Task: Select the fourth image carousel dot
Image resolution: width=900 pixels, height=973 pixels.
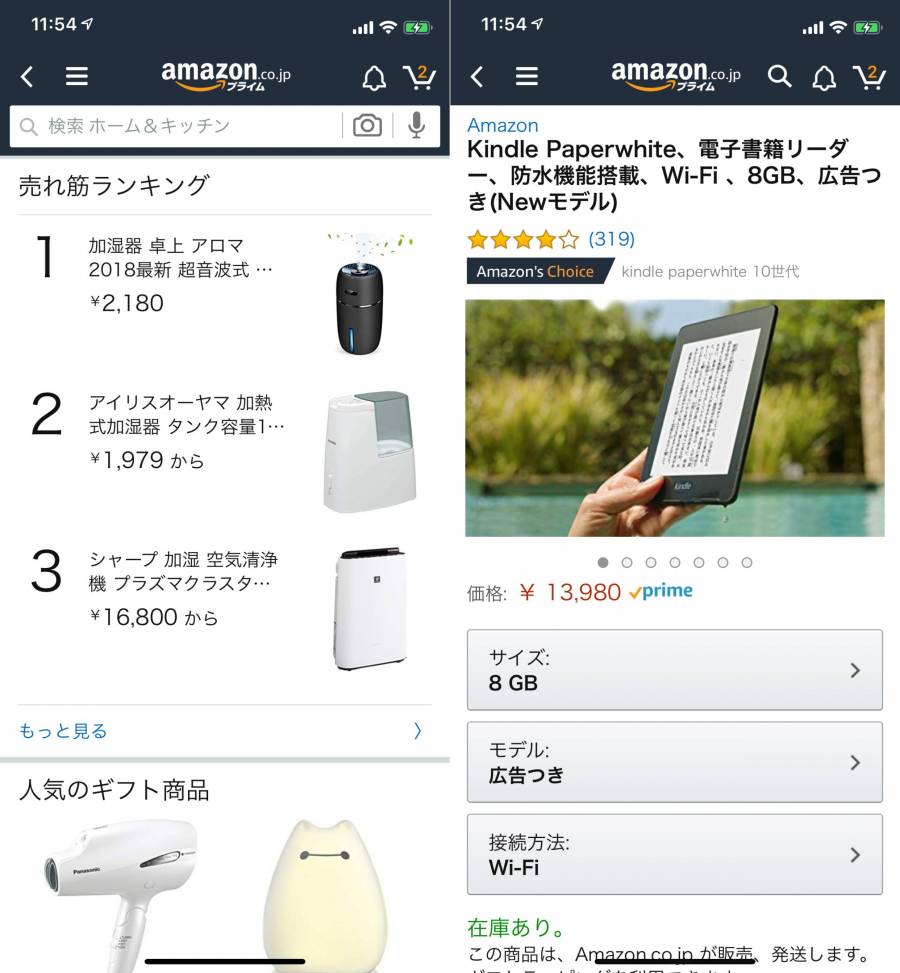Action: (x=675, y=562)
